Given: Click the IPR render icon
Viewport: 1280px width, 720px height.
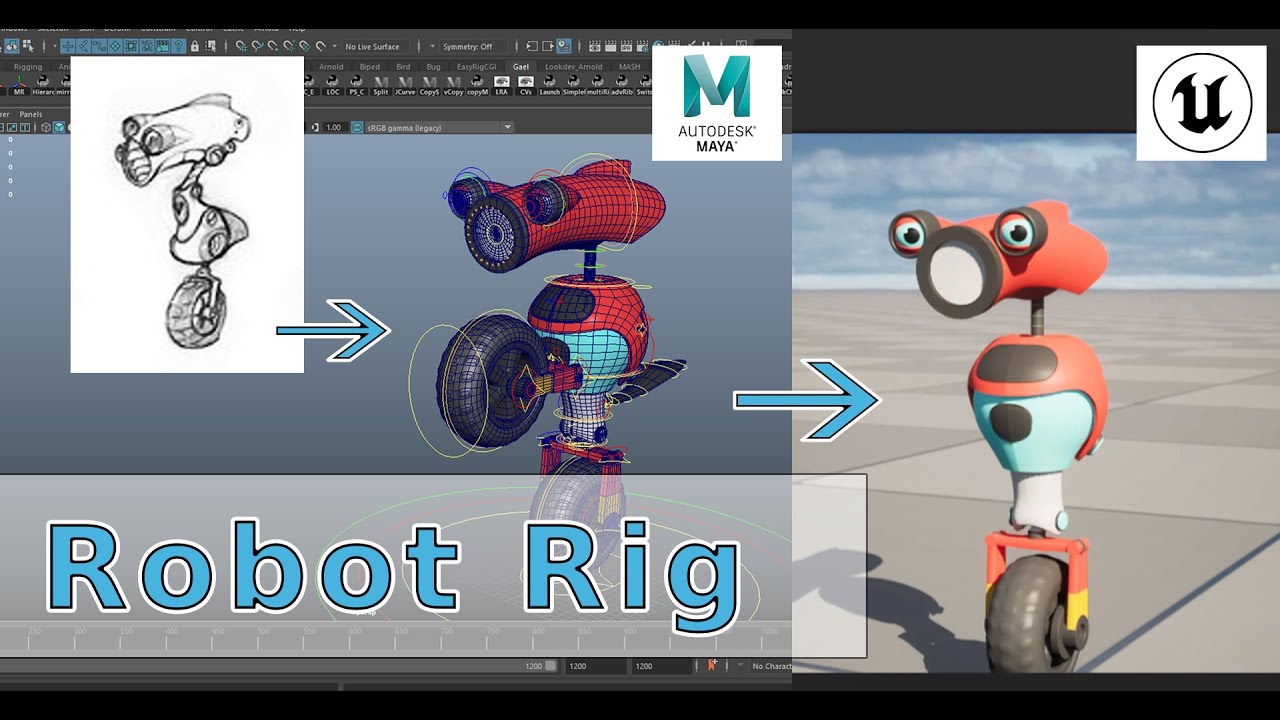Looking at the screenshot, I should click(626, 46).
